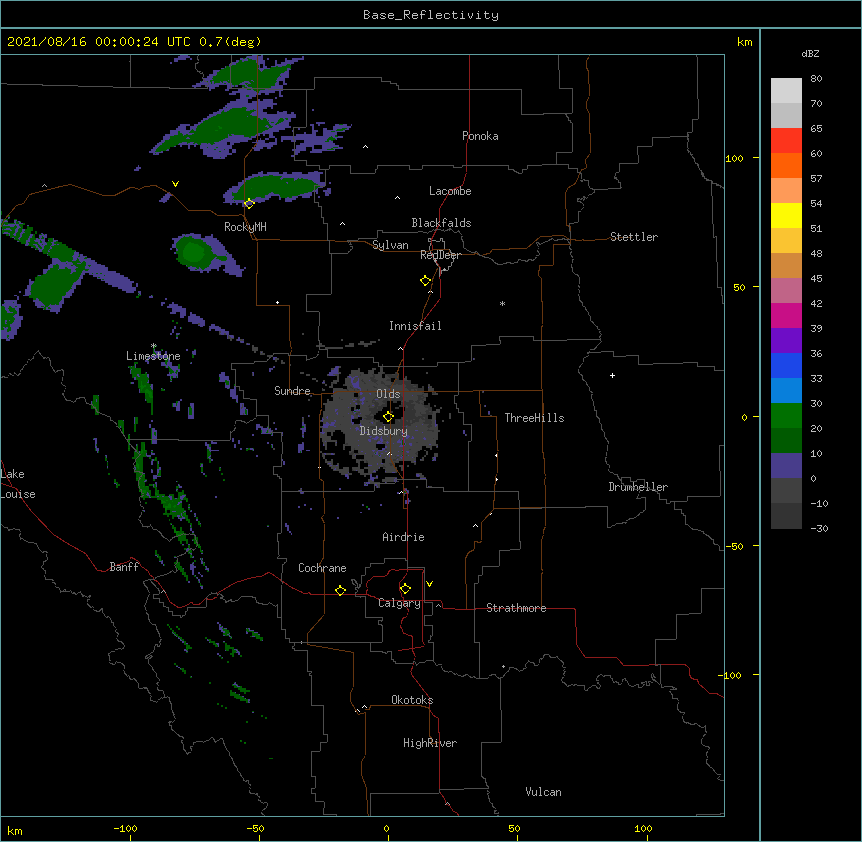Screen dimensions: 862x842
Task: Pick the light blue swatch near 33 dBZ
Action: [x=786, y=390]
